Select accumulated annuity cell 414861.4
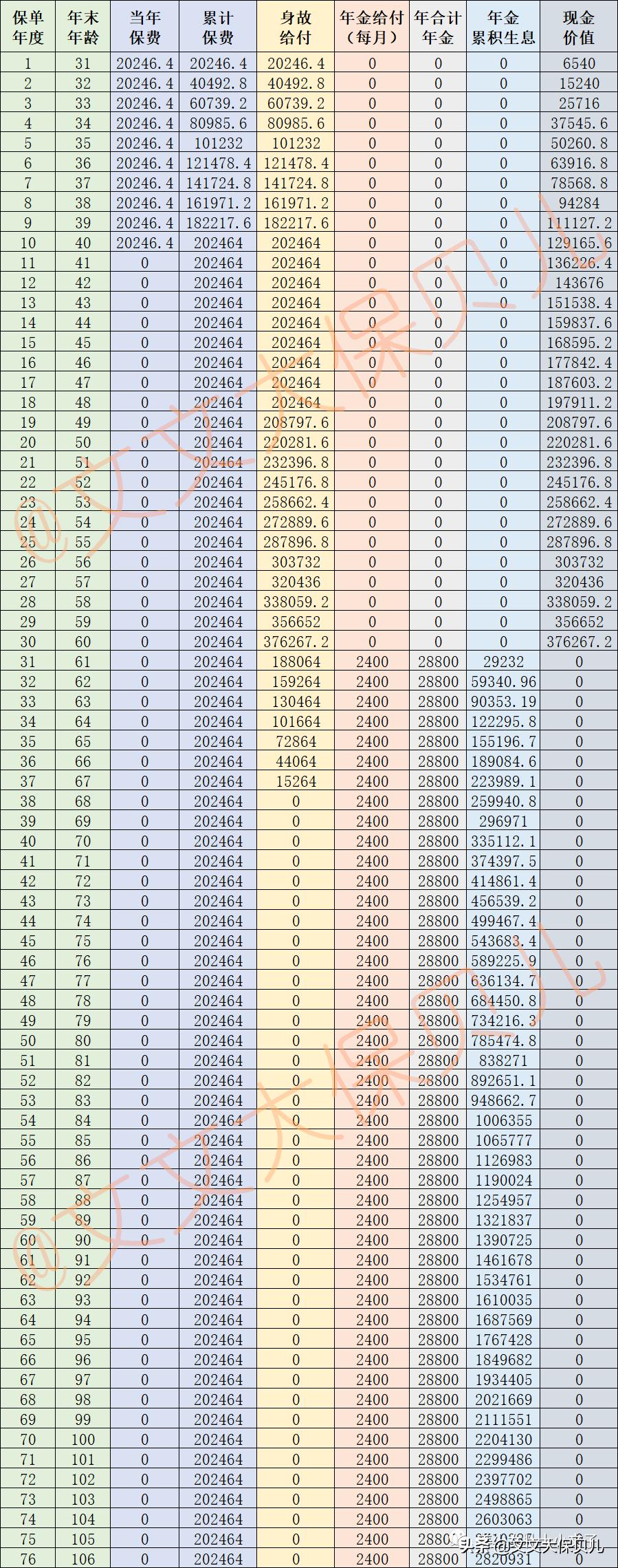This screenshot has width=618, height=1568. [503, 881]
